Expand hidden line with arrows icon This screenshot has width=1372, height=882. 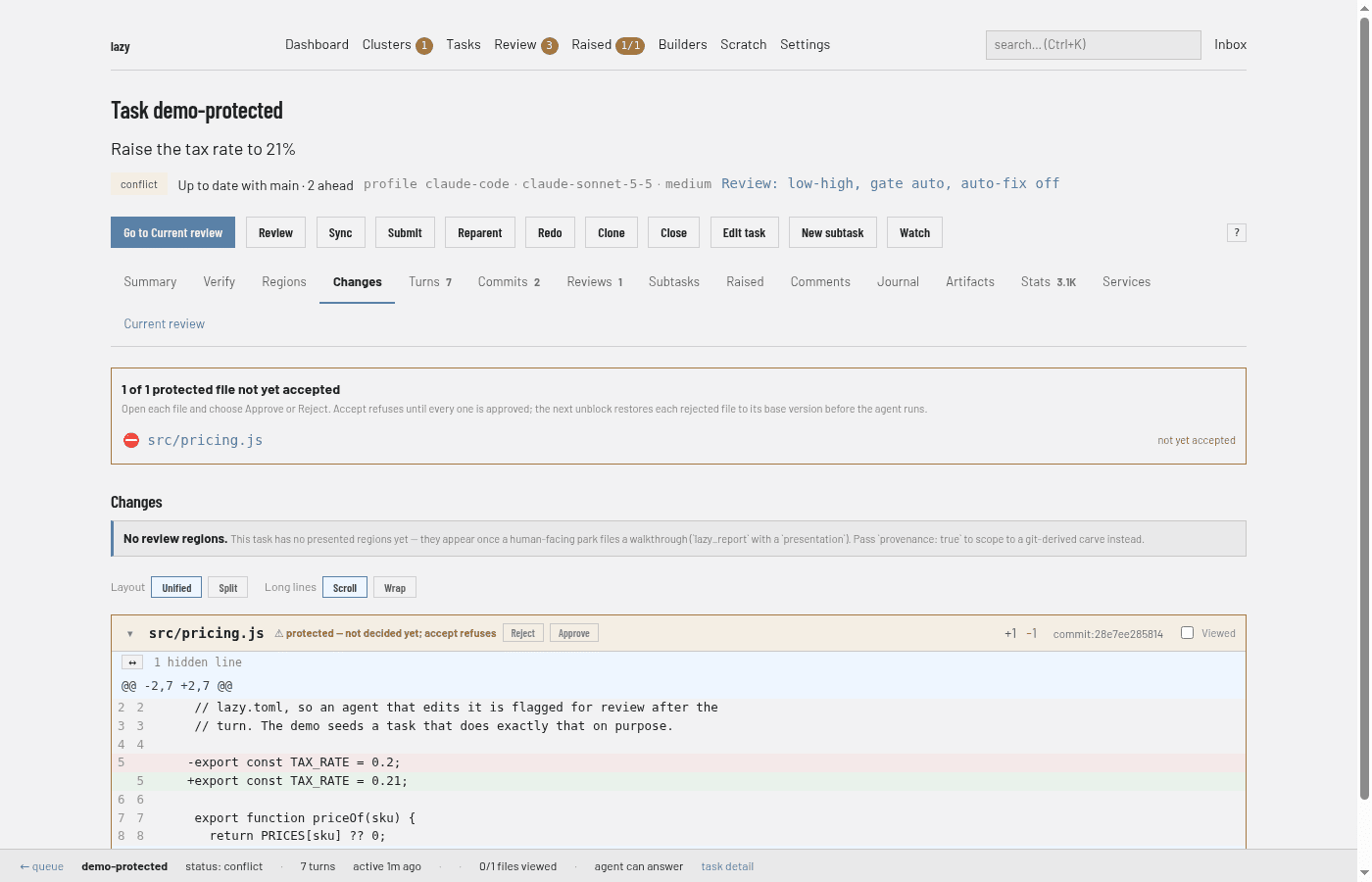133,662
